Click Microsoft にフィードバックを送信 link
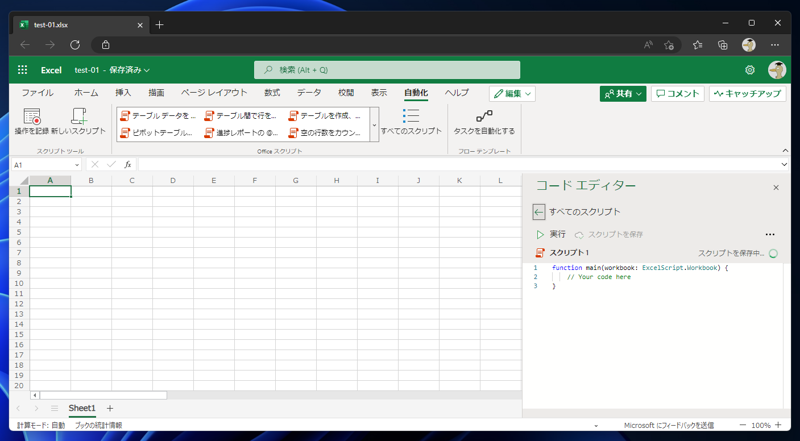 [669, 425]
